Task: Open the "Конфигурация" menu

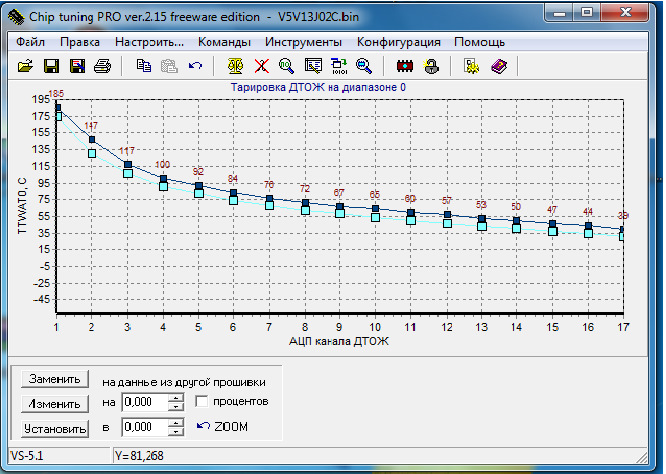Action: pyautogui.click(x=398, y=43)
